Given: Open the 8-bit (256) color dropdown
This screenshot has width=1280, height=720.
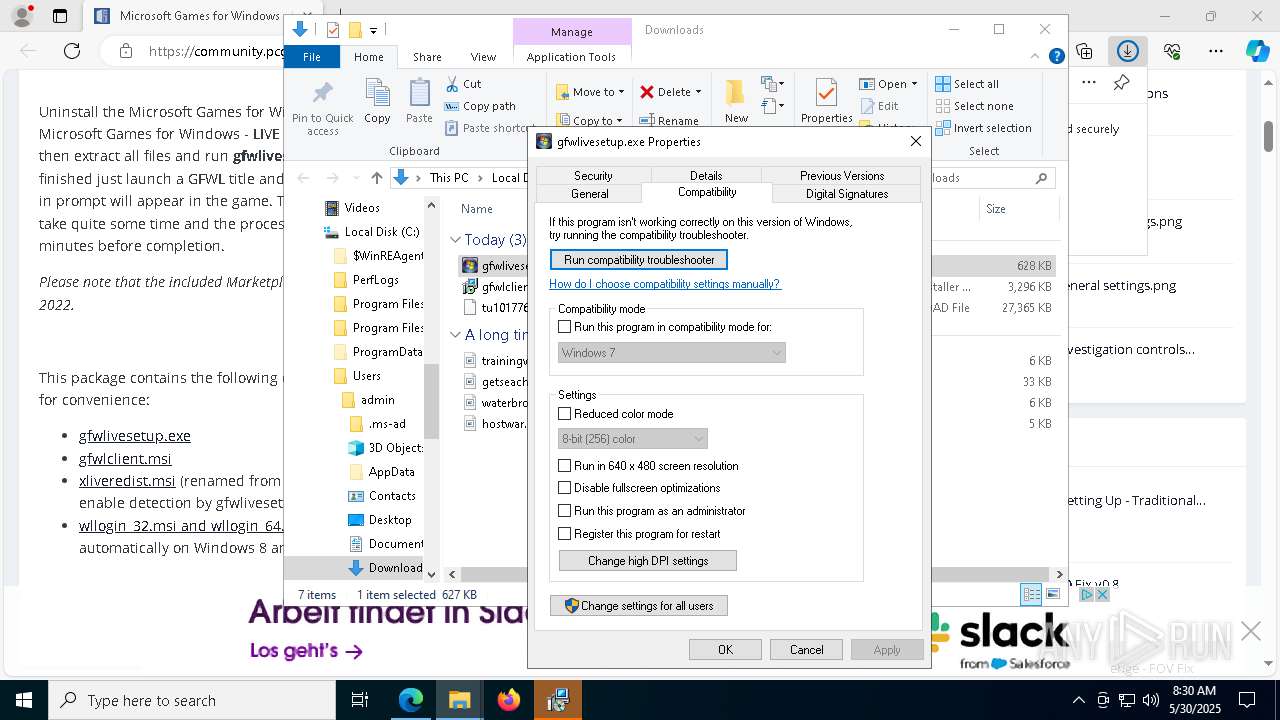Looking at the screenshot, I should coord(633,439).
